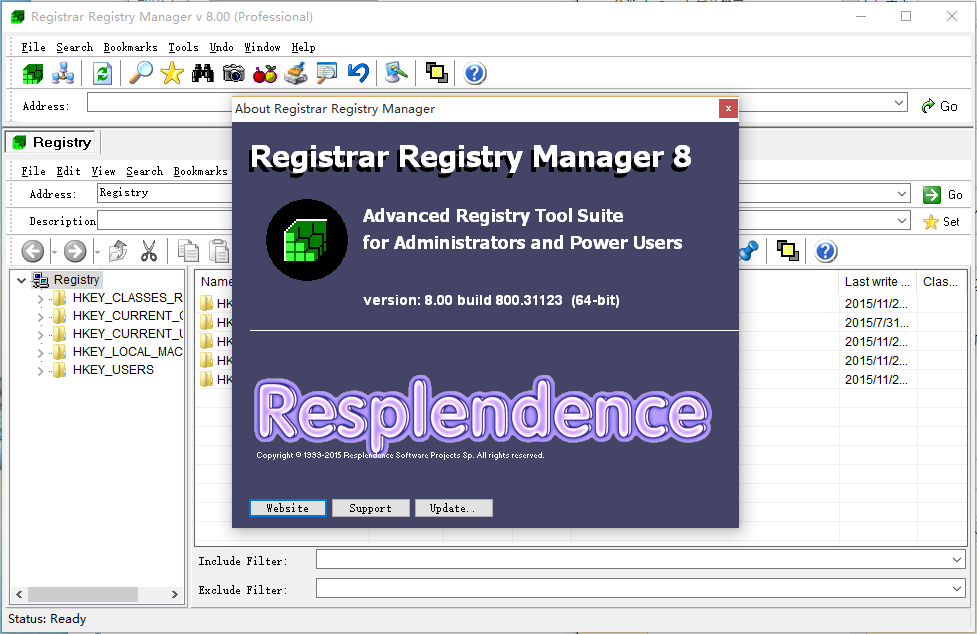The height and width of the screenshot is (634, 977).
Task: Click the green refresh toolbar icon
Action: [x=102, y=73]
